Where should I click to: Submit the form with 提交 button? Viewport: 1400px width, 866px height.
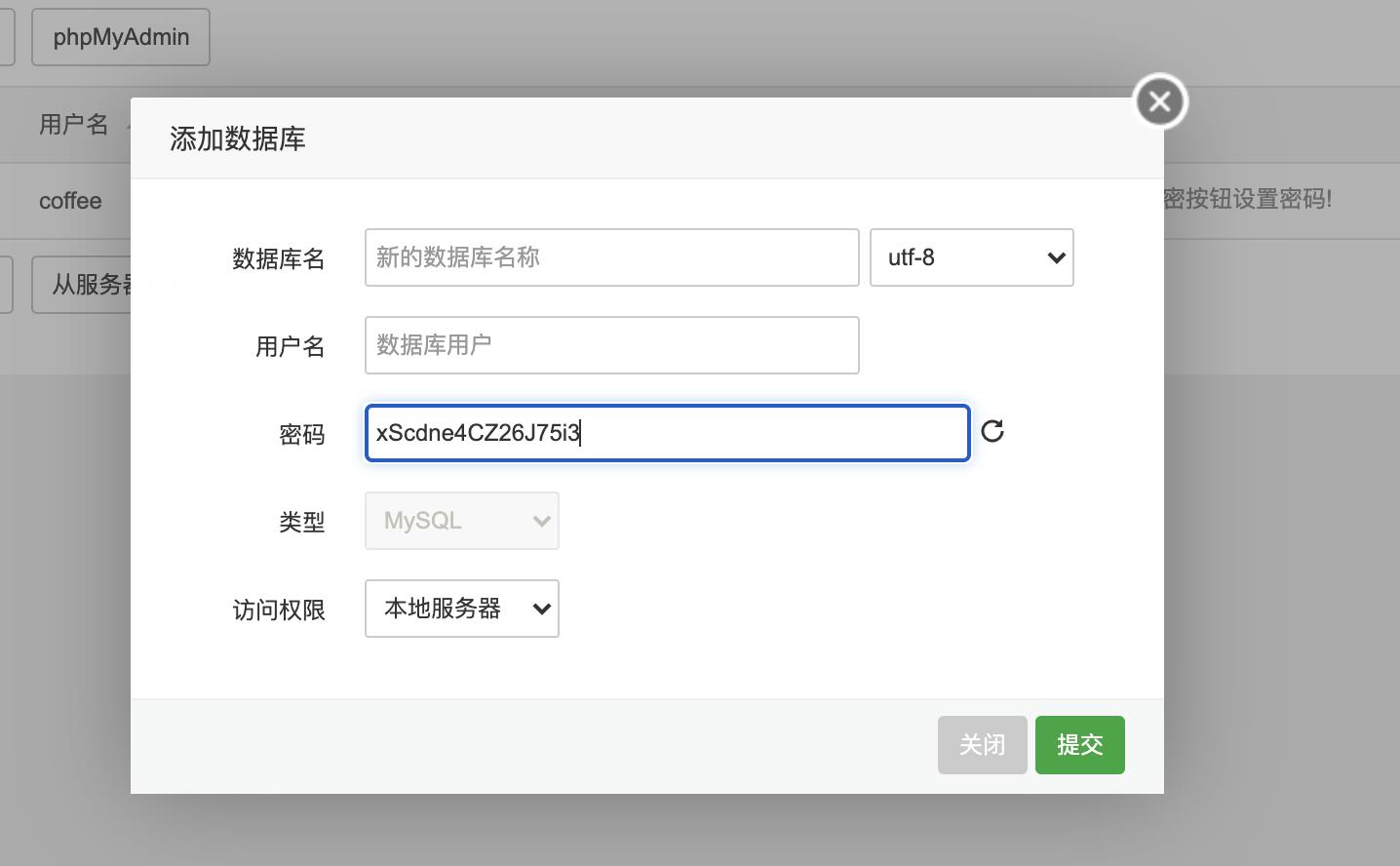coord(1080,745)
